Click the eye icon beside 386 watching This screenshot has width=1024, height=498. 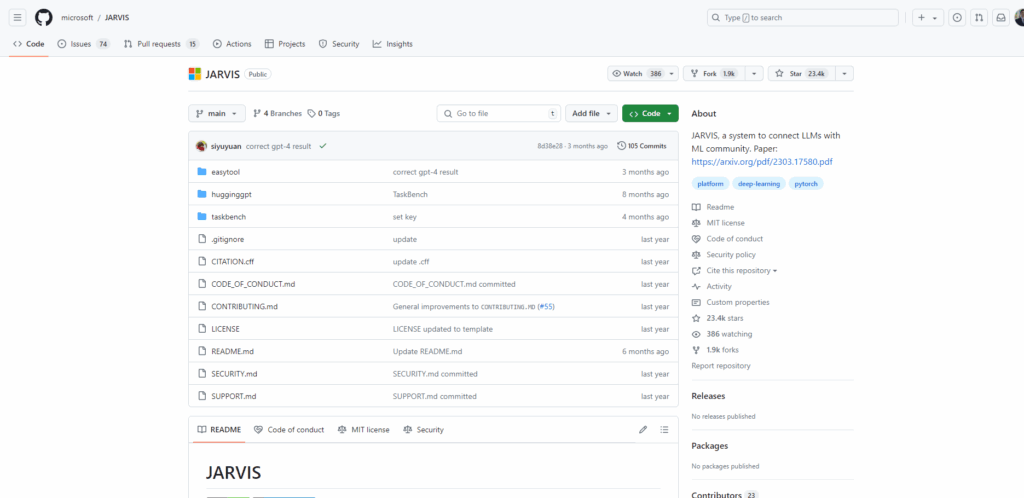pyautogui.click(x=696, y=334)
